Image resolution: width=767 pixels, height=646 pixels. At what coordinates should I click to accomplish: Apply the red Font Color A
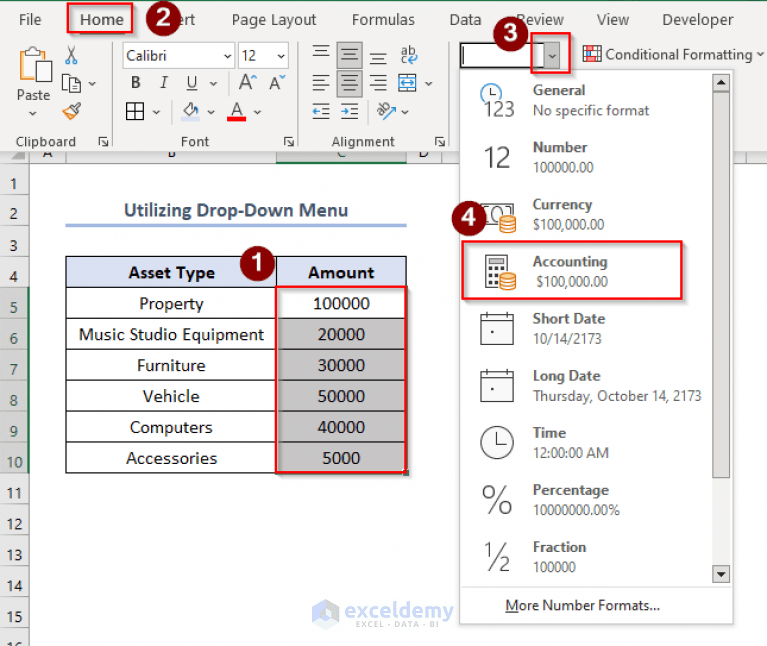point(237,111)
